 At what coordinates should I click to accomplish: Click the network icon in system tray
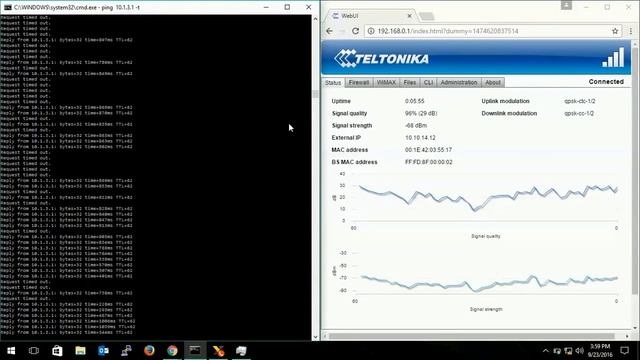pyautogui.click(x=568, y=351)
